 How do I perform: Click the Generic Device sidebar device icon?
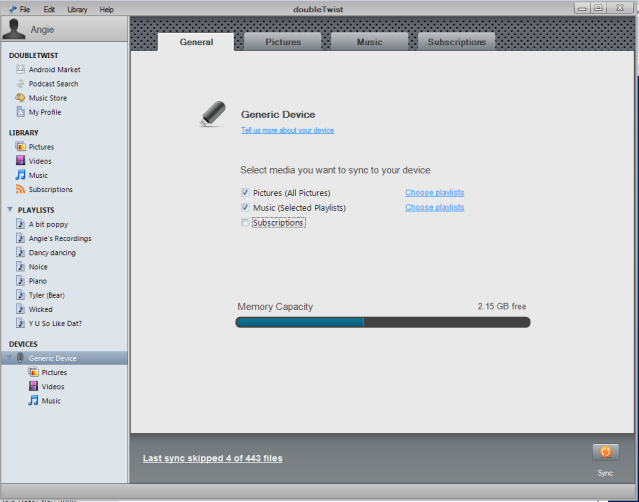[20, 358]
